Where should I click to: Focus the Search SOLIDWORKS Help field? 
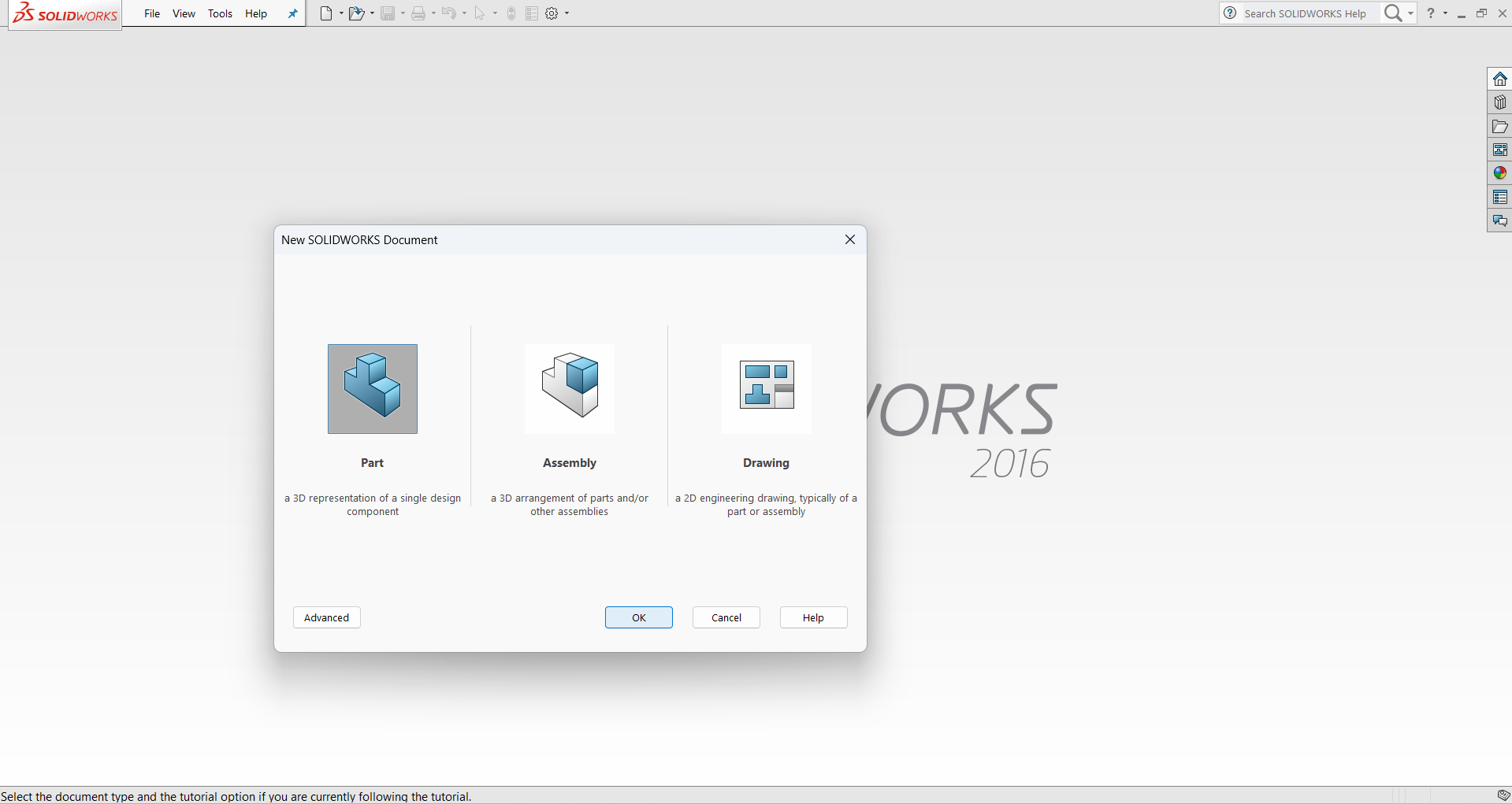pos(1310,13)
